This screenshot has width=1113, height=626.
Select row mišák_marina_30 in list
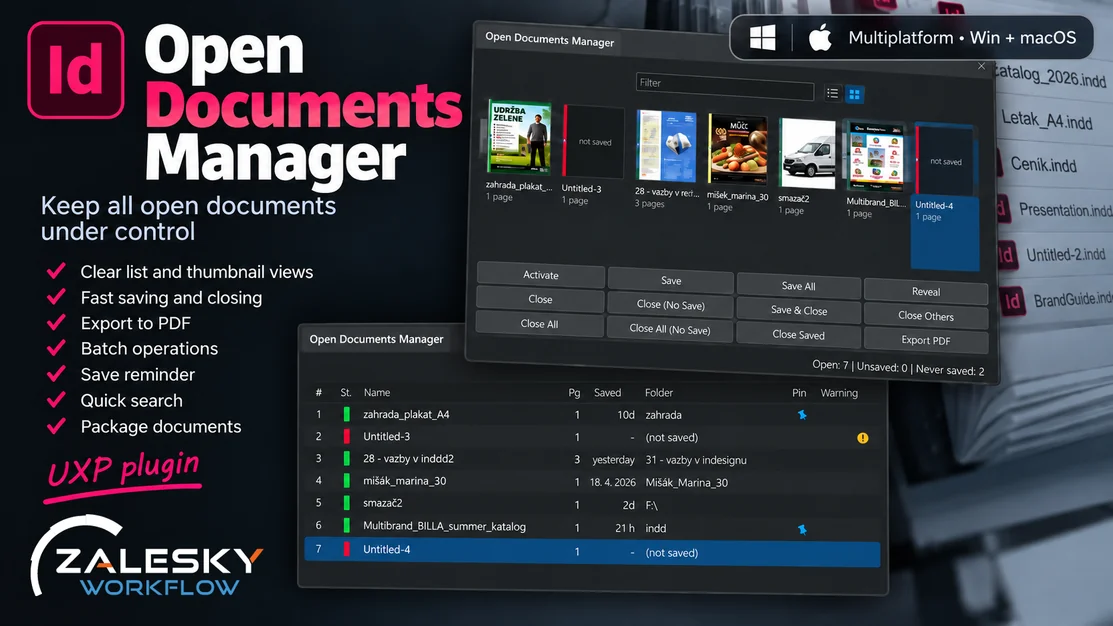[593, 481]
